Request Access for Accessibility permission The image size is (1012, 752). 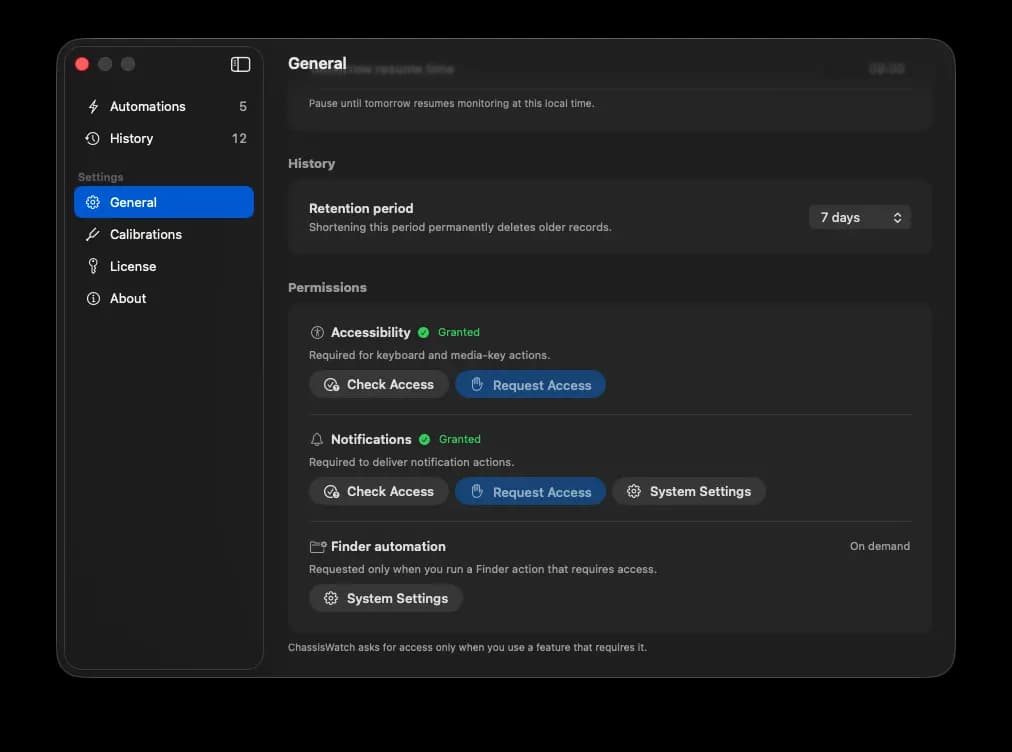pyautogui.click(x=531, y=385)
